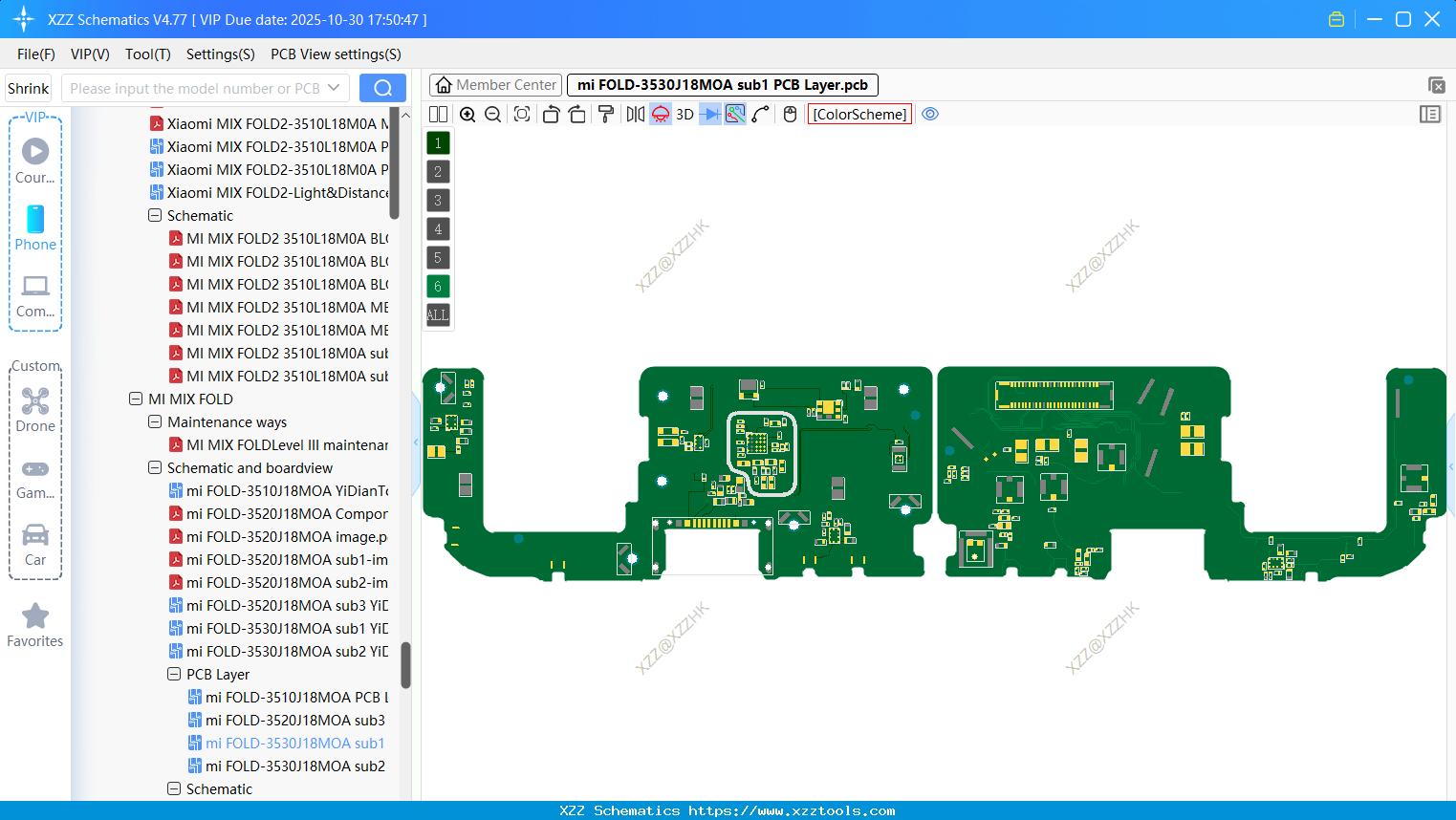Open the 3D view mode
This screenshot has width=1456, height=820.
pos(684,114)
